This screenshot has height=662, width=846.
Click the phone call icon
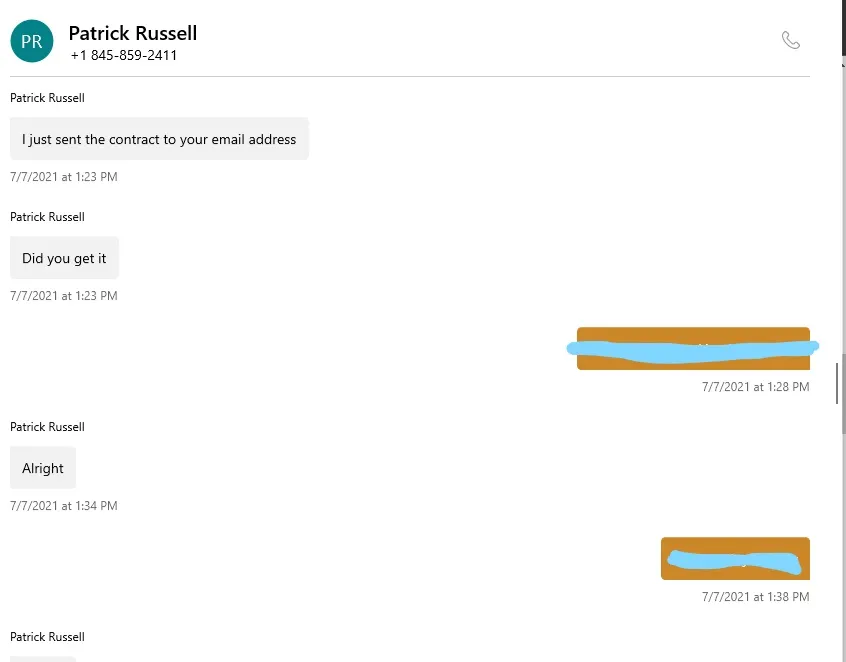pyautogui.click(x=790, y=40)
